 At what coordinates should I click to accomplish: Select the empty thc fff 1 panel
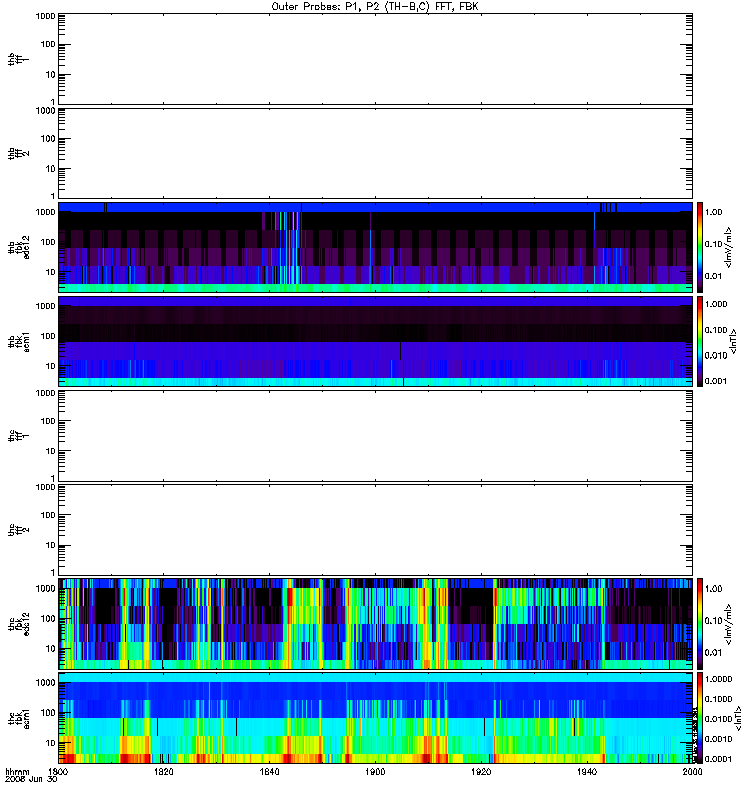(375, 435)
